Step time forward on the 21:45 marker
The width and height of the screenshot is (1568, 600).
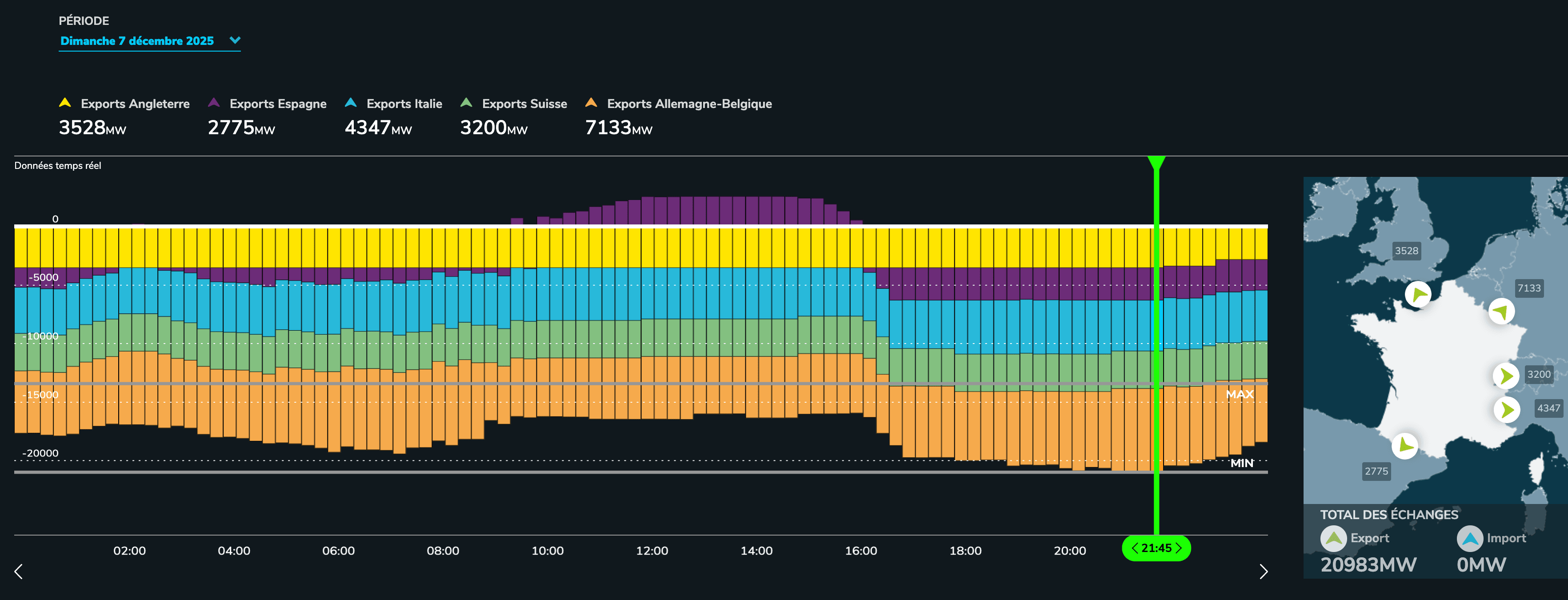[1178, 548]
